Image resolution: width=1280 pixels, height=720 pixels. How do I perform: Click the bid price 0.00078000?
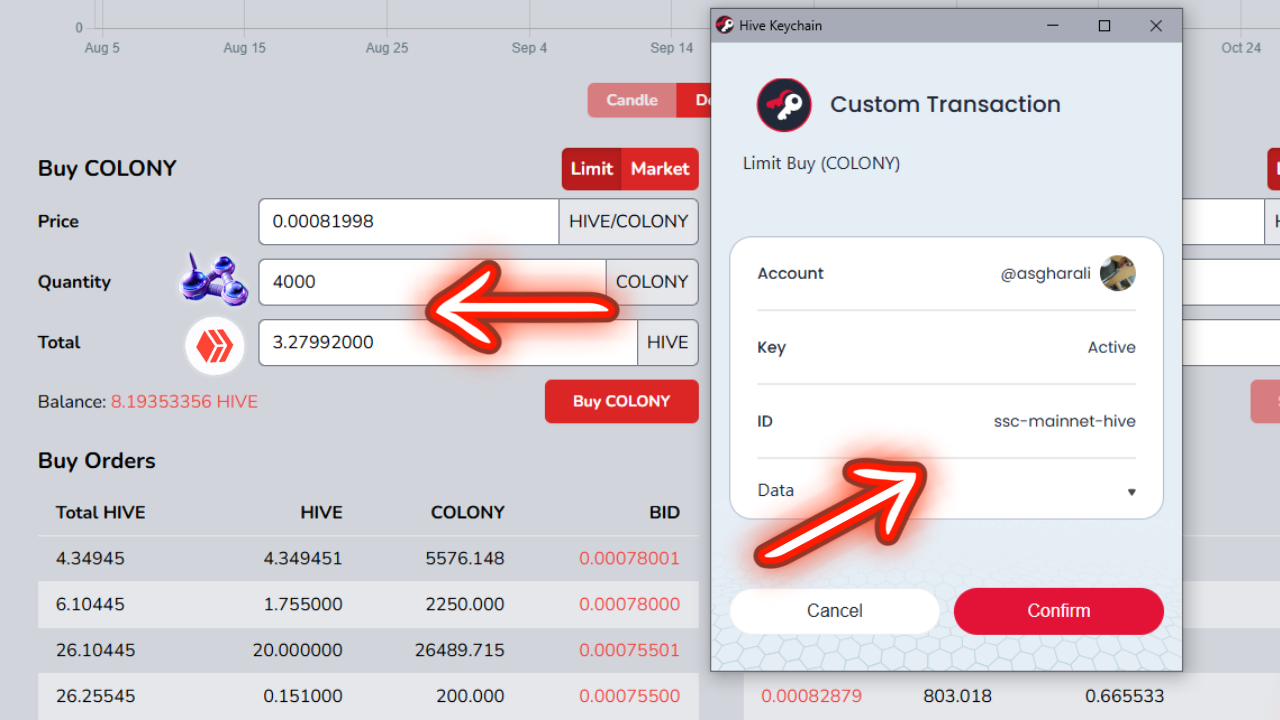pyautogui.click(x=629, y=604)
